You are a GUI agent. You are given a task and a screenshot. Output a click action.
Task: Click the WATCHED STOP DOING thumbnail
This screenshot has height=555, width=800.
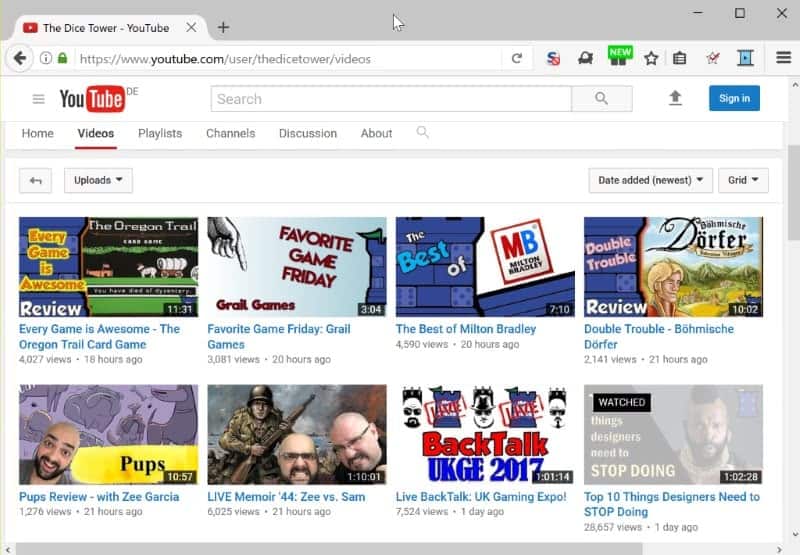point(673,435)
